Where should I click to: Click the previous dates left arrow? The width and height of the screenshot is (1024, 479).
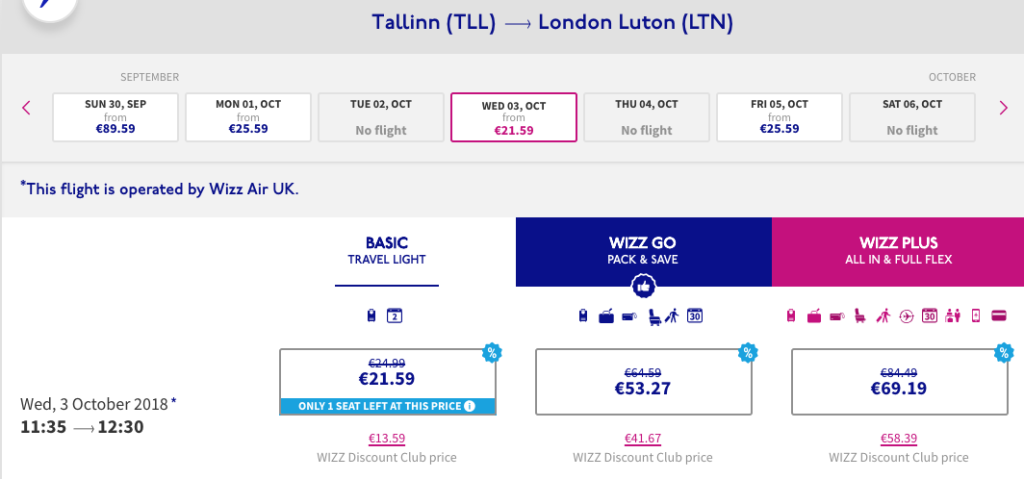(x=27, y=108)
